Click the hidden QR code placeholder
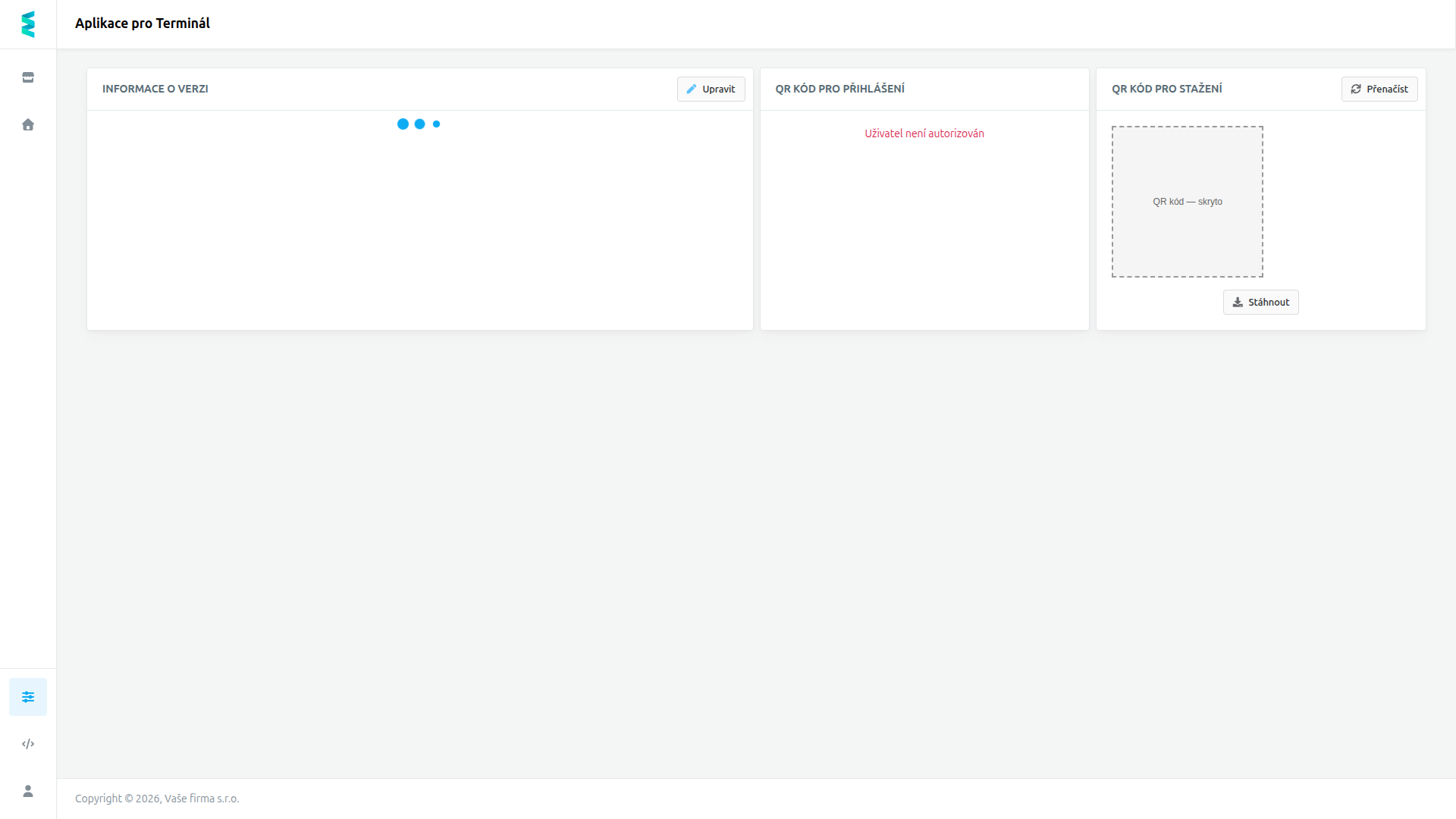 point(1188,202)
